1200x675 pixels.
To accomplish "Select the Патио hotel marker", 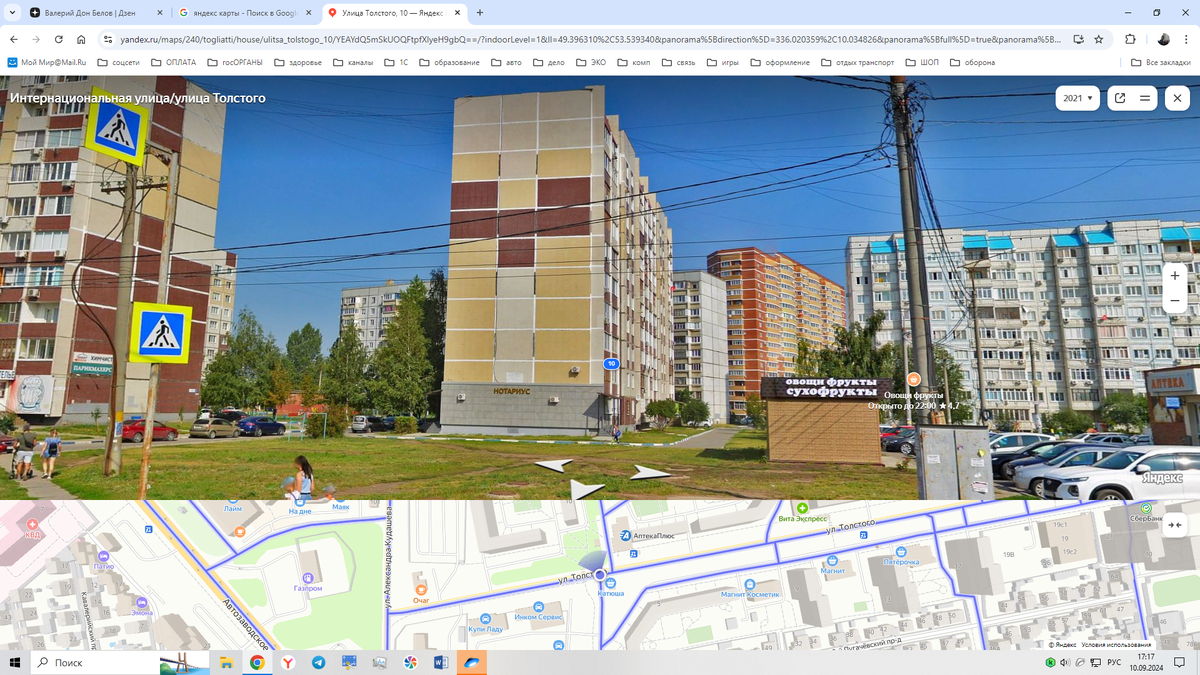I will [x=103, y=556].
